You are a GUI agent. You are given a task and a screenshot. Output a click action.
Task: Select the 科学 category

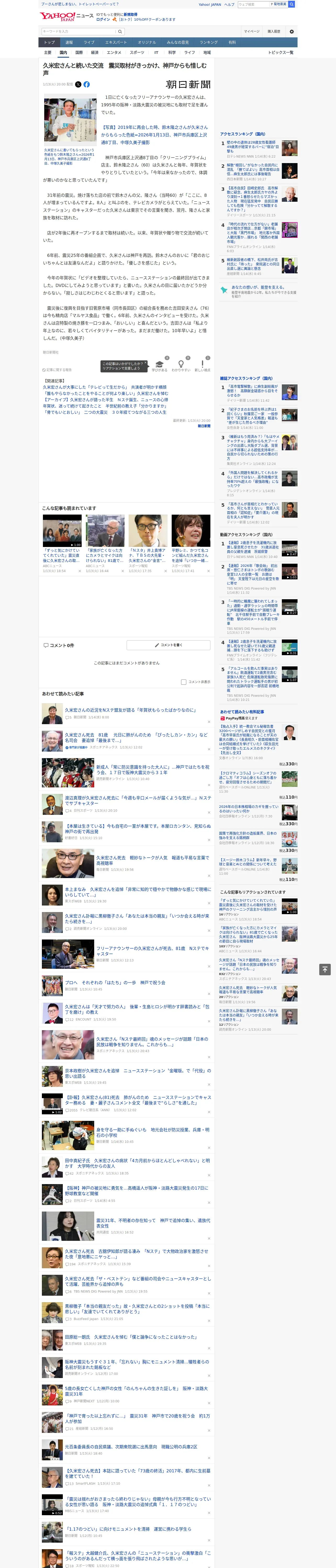[172, 52]
